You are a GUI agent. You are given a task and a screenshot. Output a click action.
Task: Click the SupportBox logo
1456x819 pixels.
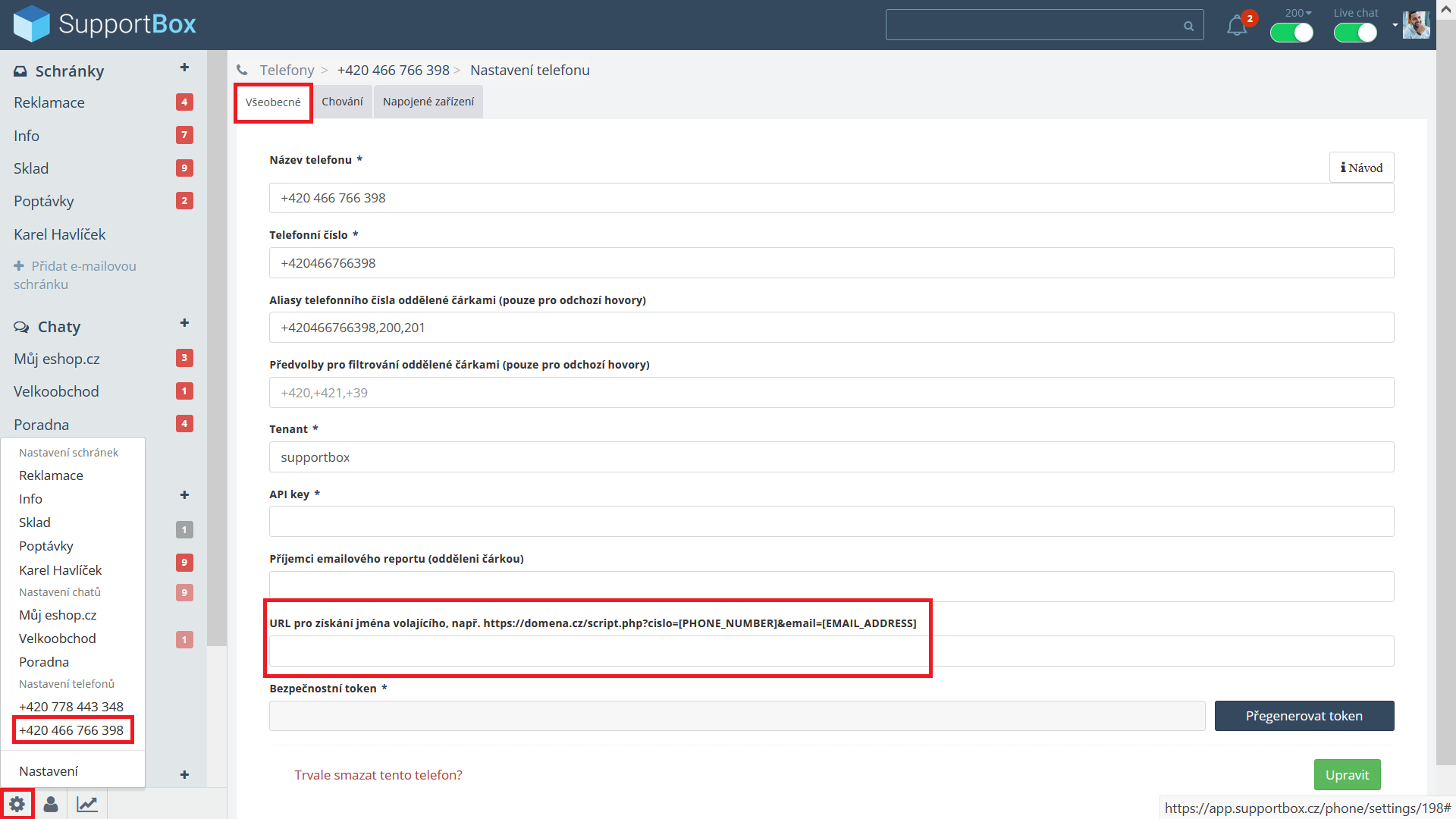105,24
